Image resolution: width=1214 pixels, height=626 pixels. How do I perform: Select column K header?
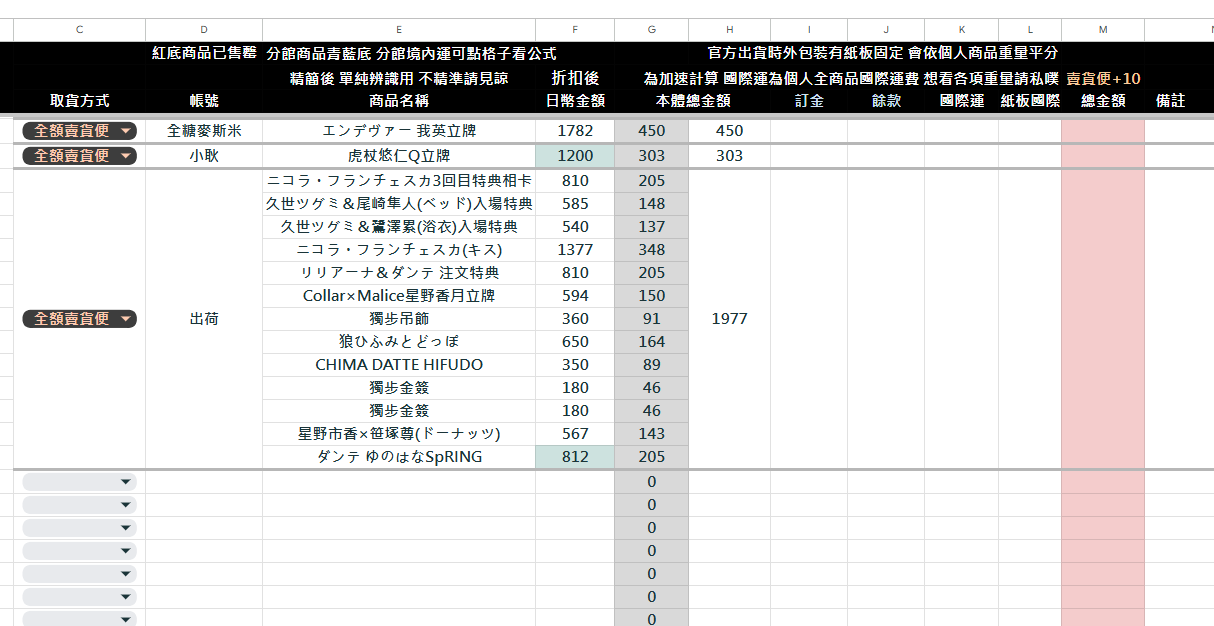[962, 30]
